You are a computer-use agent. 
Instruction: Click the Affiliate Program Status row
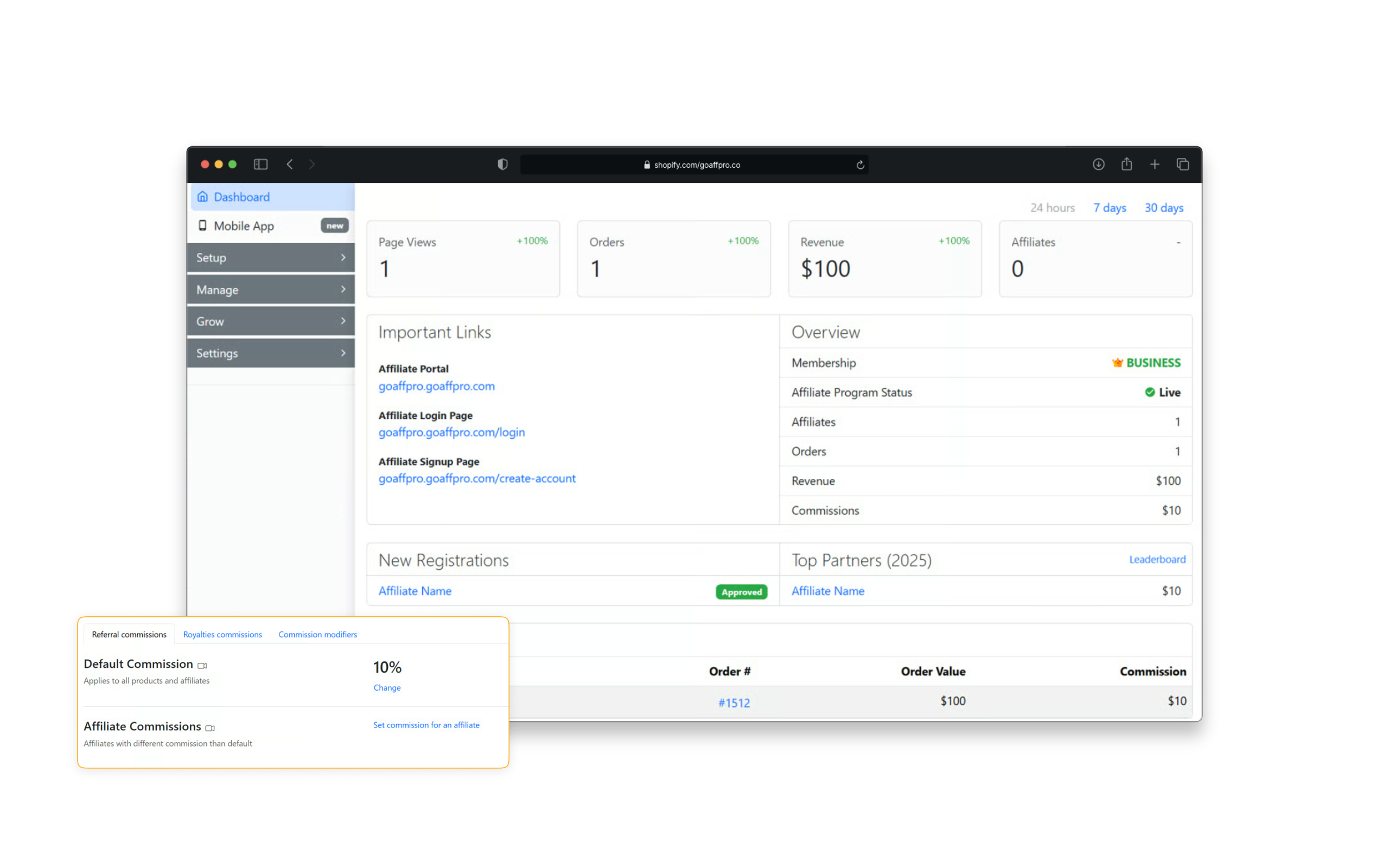(x=985, y=392)
